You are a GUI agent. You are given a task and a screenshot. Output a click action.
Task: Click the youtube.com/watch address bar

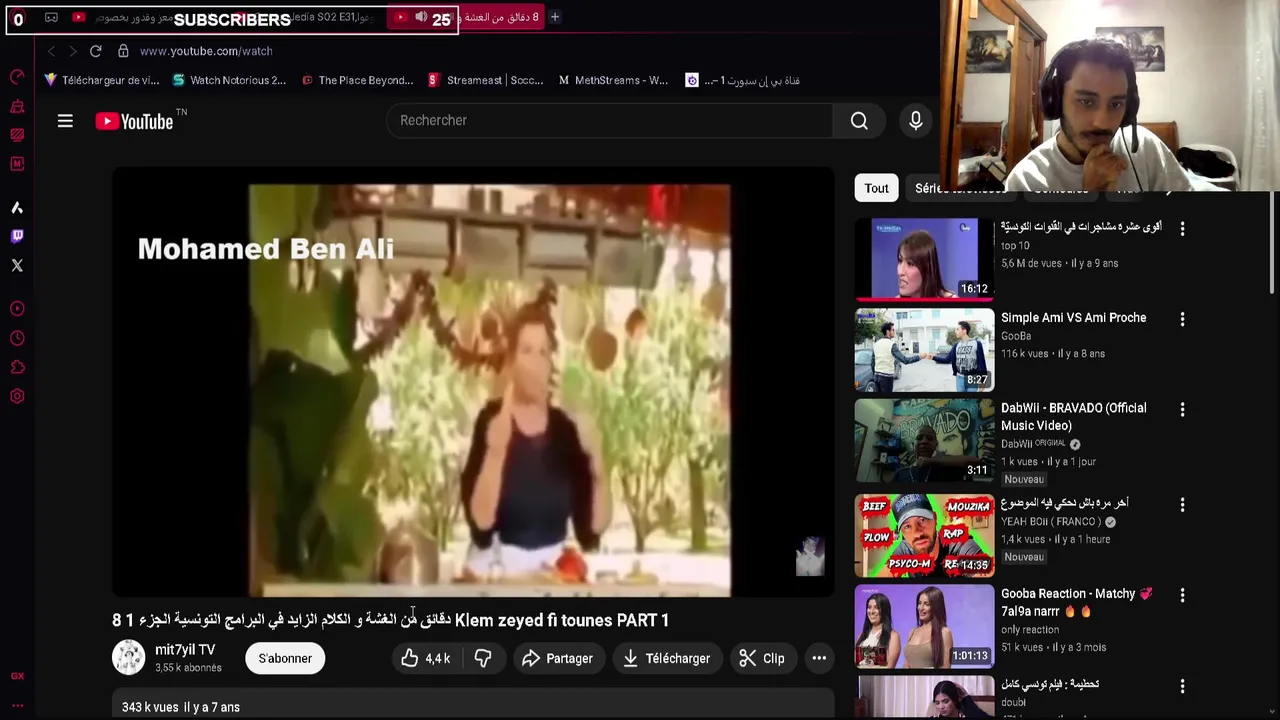206,51
